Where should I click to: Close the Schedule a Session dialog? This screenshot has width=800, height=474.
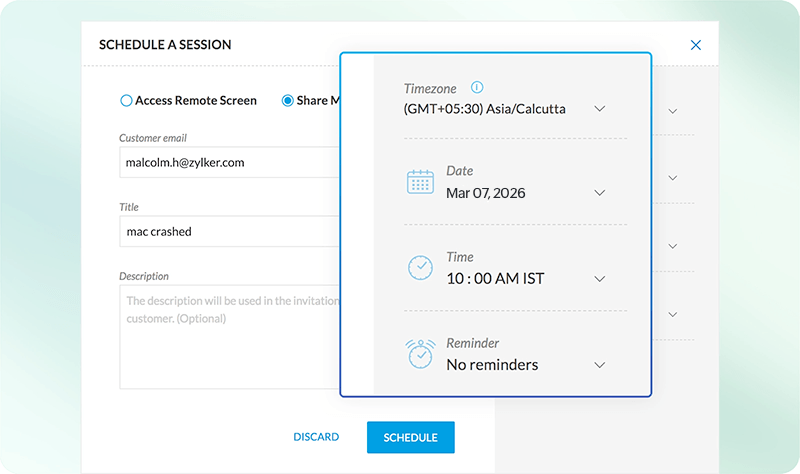click(696, 45)
